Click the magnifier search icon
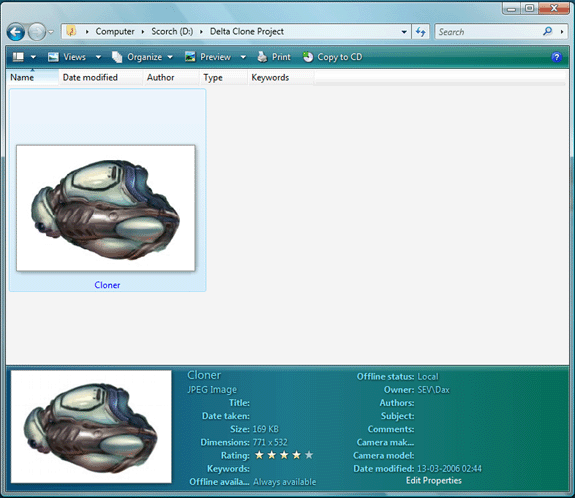This screenshot has height=498, width=575. coord(547,32)
